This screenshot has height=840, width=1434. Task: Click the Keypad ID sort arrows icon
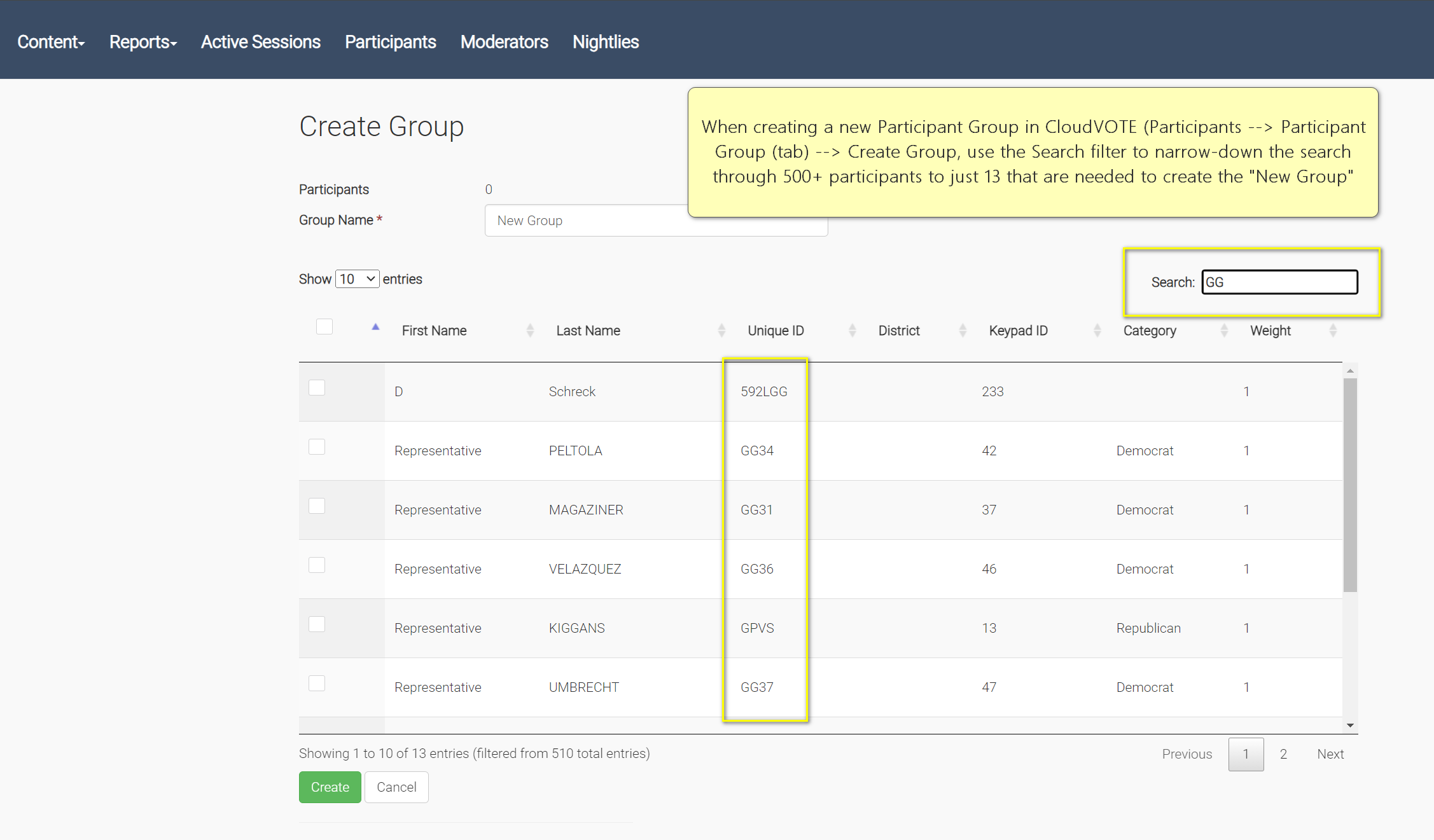coord(1097,331)
